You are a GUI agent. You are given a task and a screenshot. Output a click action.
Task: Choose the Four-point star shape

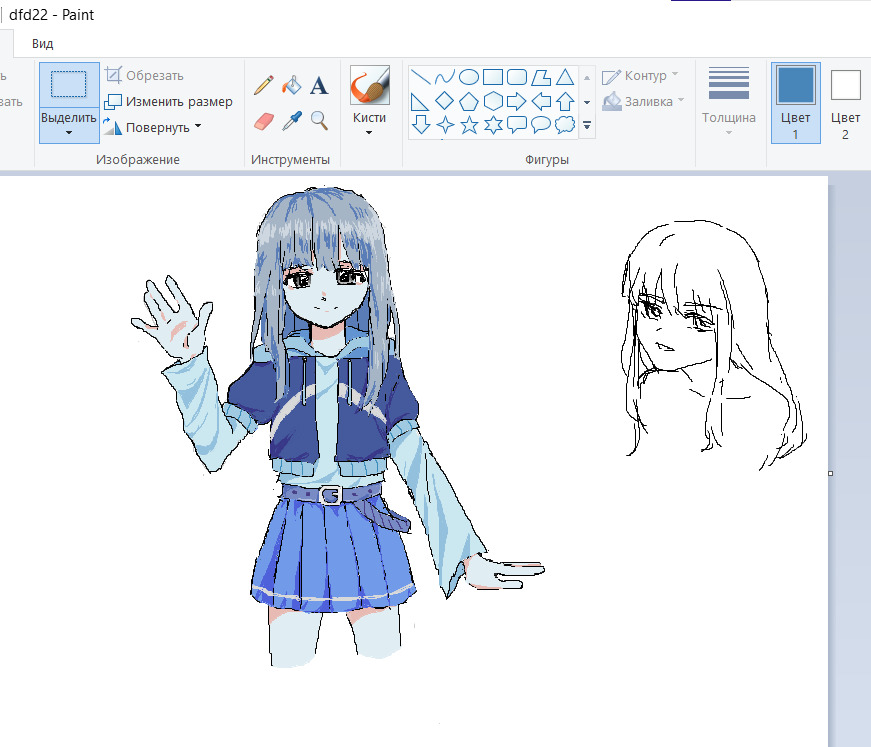pyautogui.click(x=445, y=125)
